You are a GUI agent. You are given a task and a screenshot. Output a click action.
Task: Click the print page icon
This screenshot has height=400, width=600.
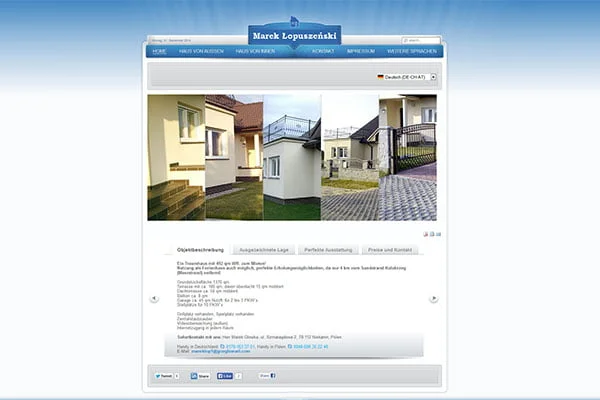pyautogui.click(x=432, y=234)
